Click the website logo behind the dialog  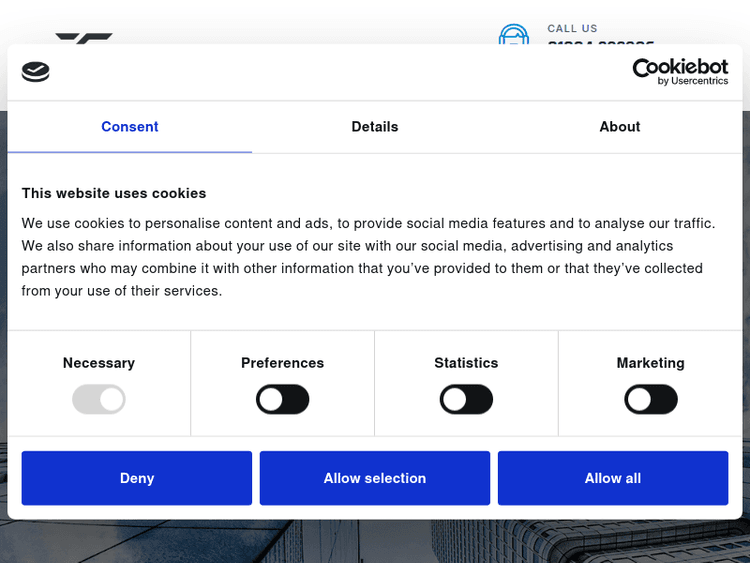coord(84,38)
